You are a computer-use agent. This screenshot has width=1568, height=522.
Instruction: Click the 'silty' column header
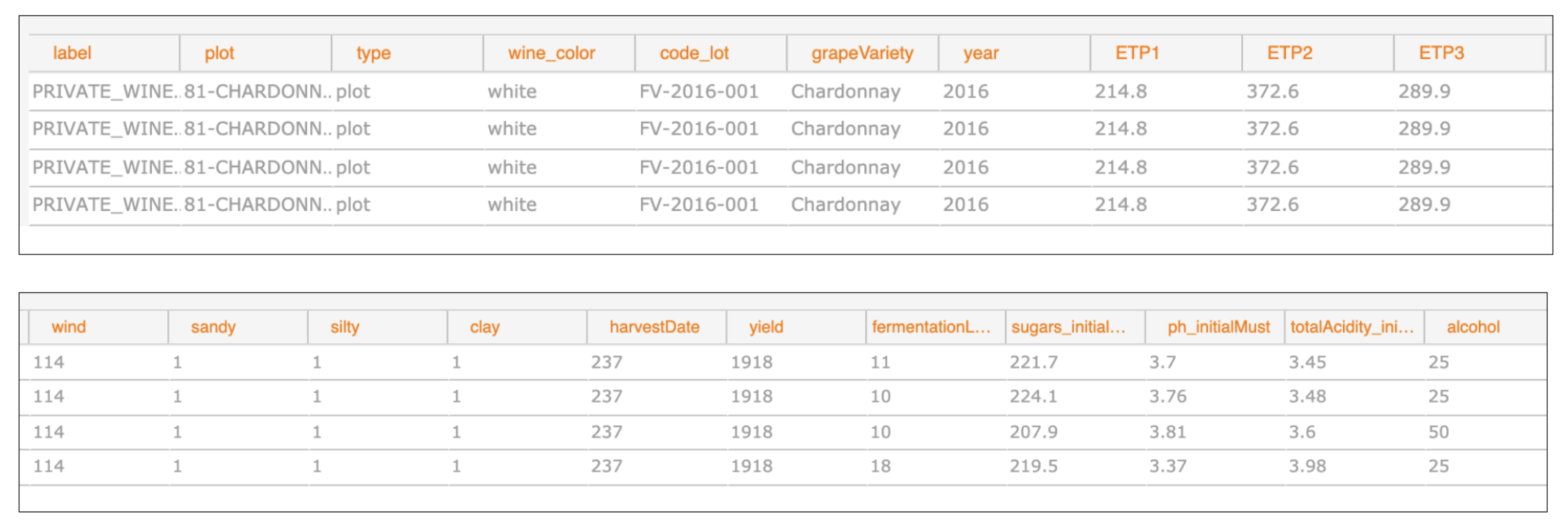(x=345, y=327)
